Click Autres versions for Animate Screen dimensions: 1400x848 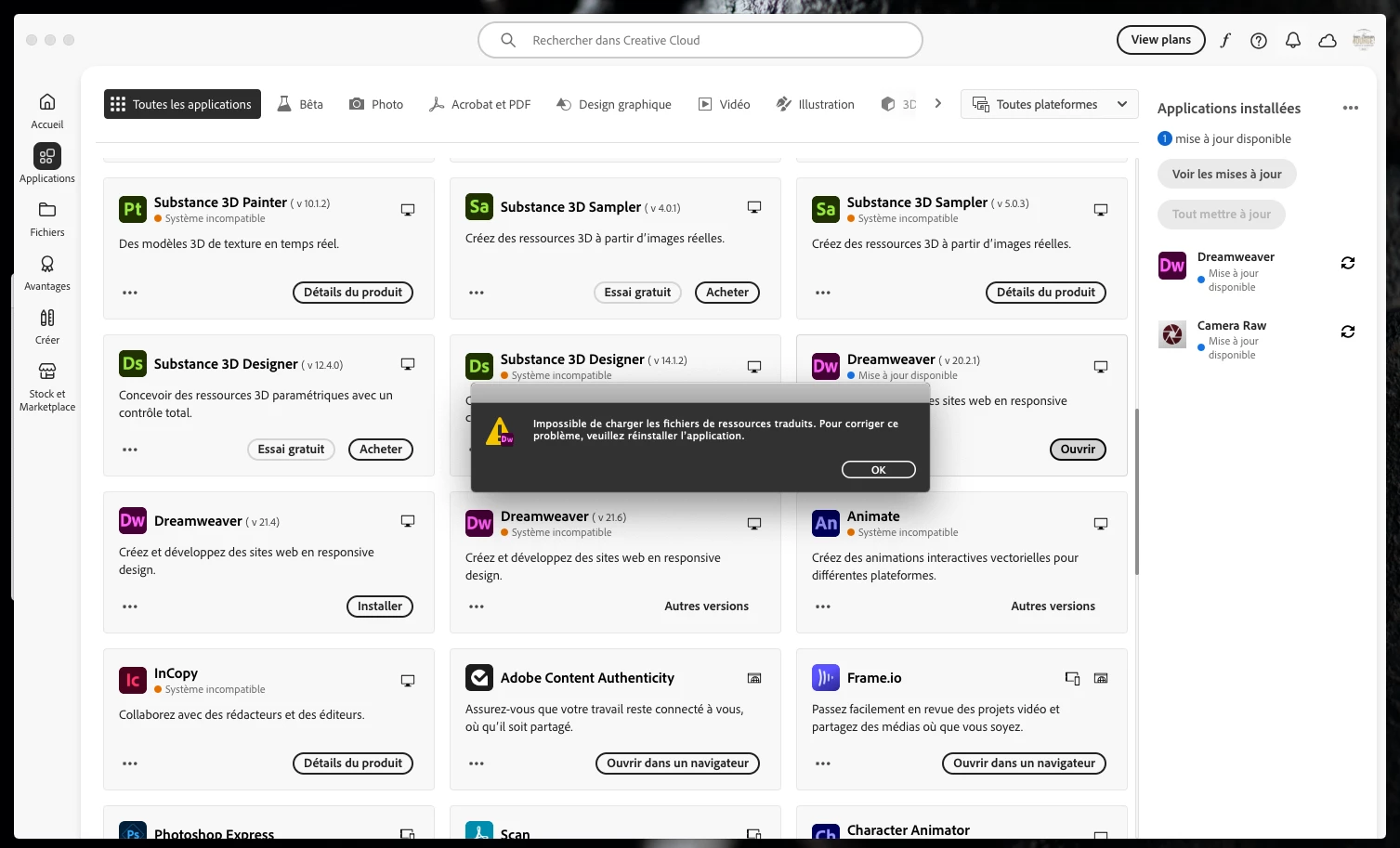coord(1053,607)
